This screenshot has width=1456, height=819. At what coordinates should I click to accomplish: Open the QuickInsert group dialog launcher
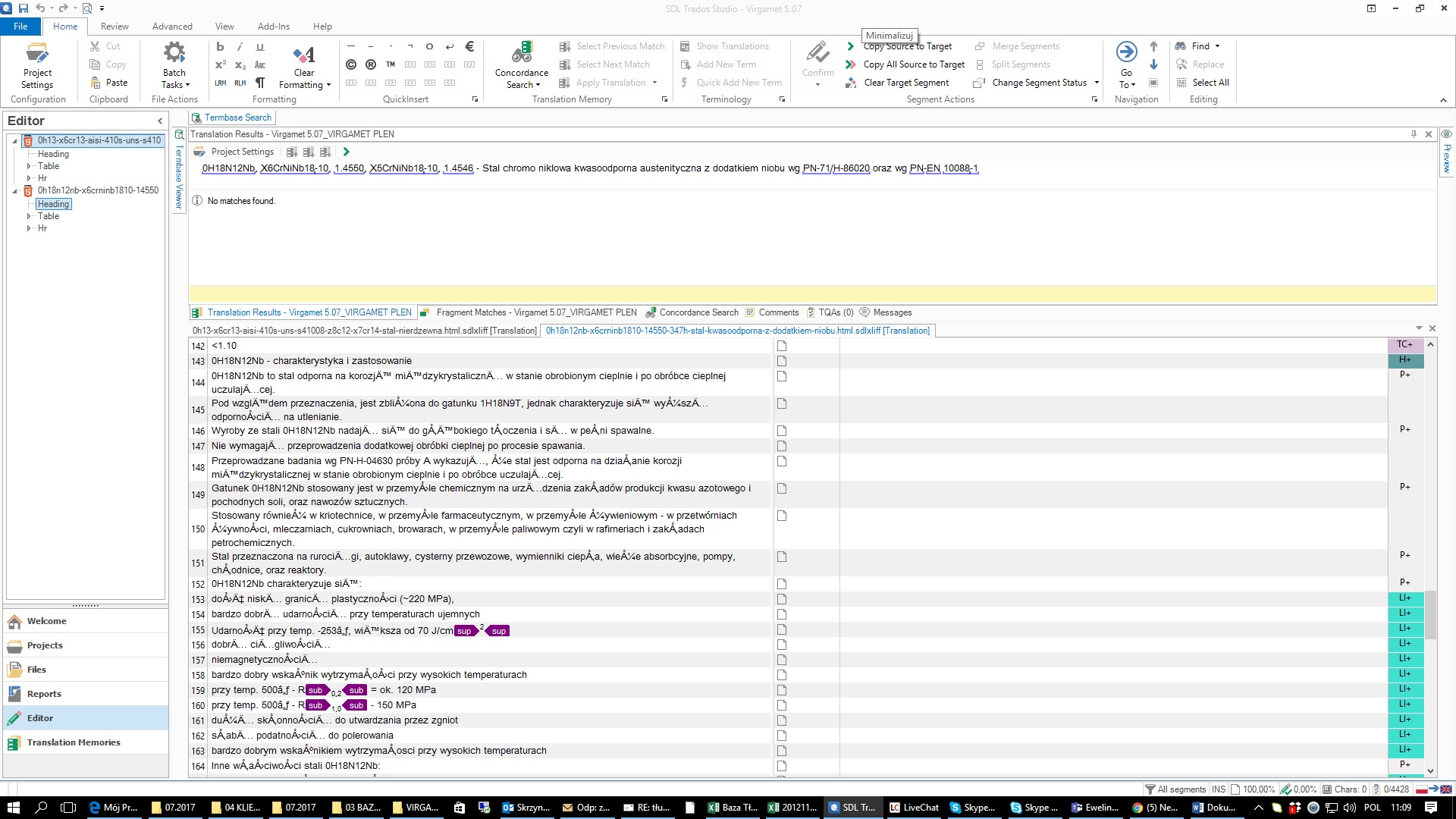pos(475,99)
